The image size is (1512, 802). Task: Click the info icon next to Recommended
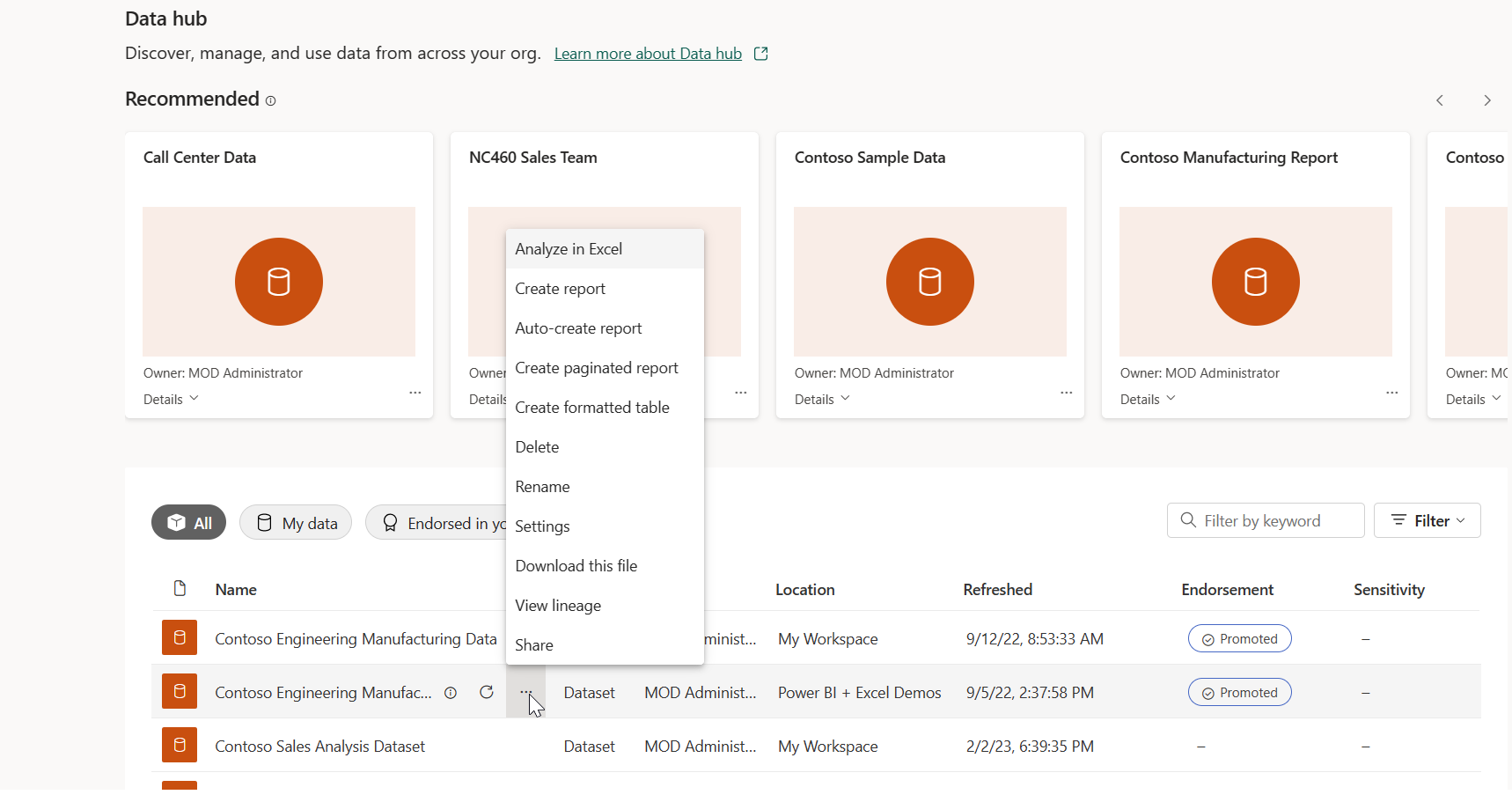[x=271, y=101]
